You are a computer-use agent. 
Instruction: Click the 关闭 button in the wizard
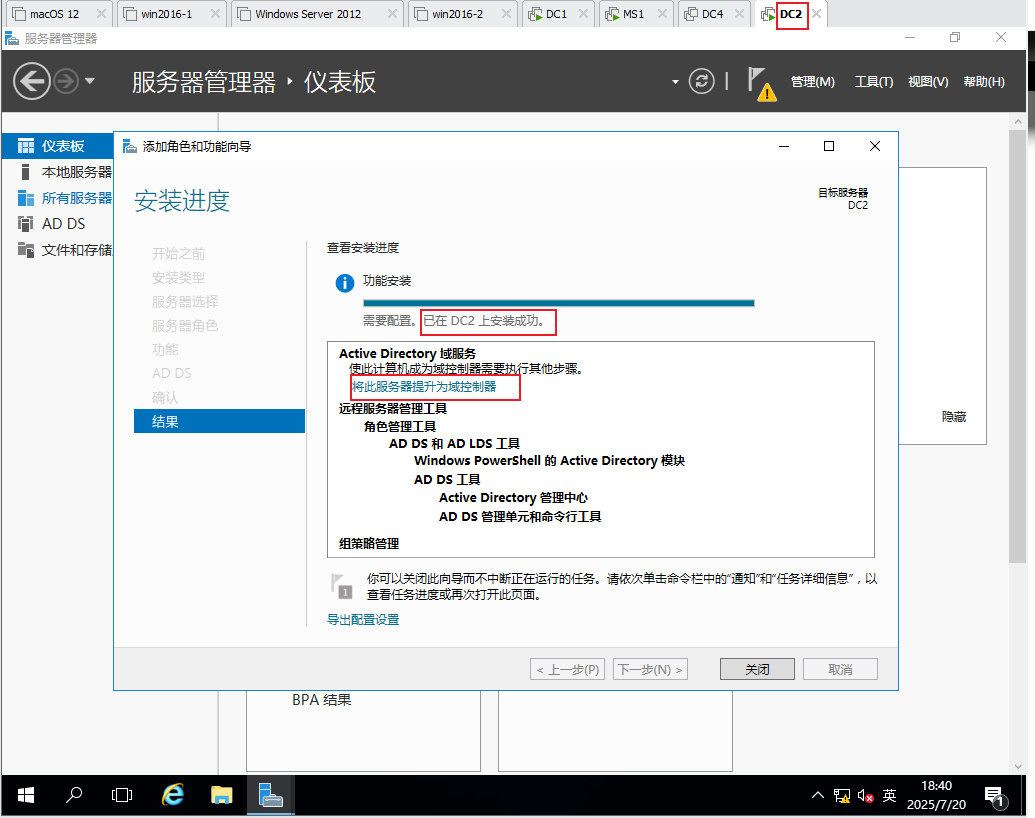(x=757, y=669)
